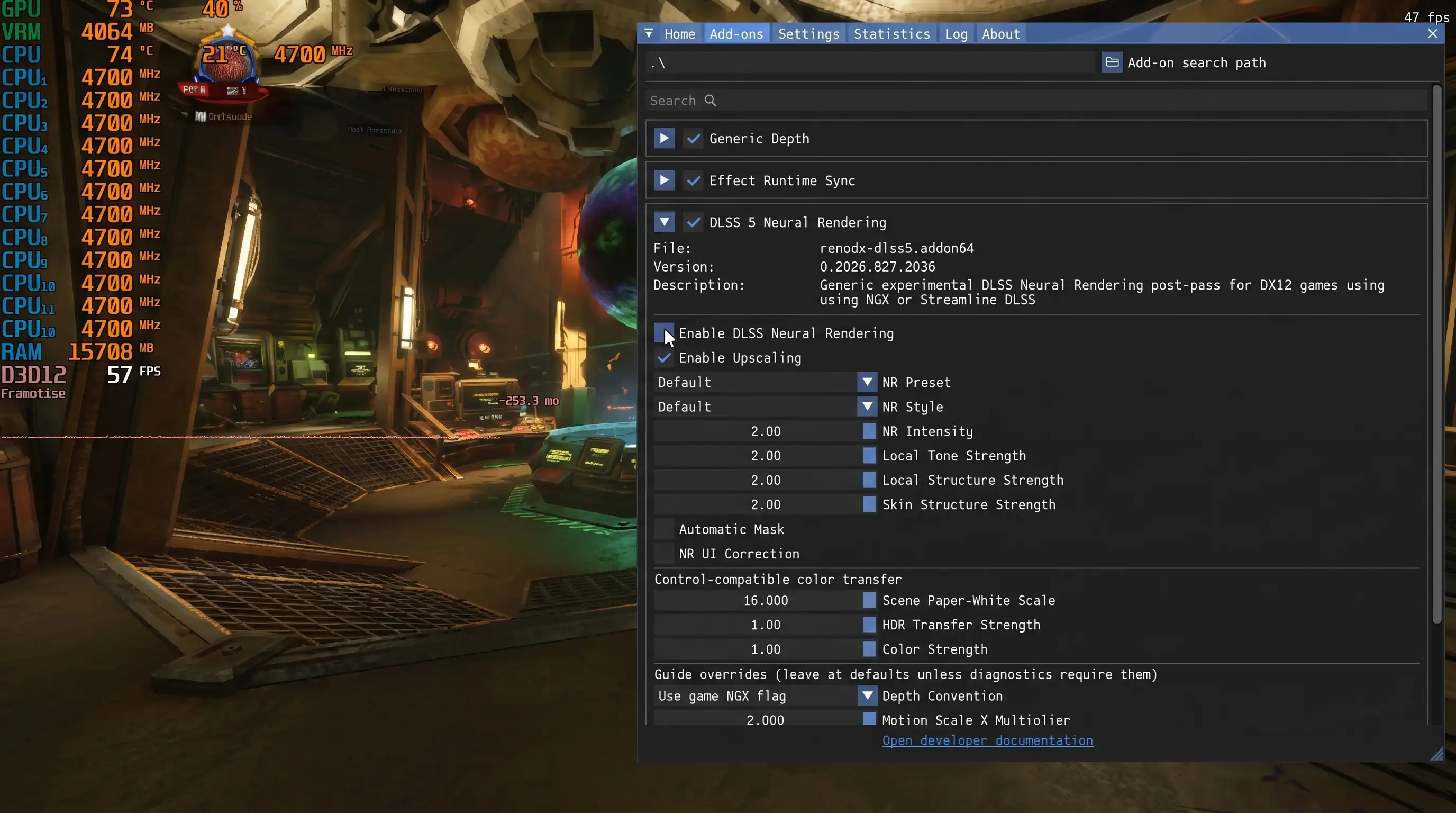Tick the Automatic Mask checkbox
This screenshot has height=813, width=1456.
pos(664,529)
